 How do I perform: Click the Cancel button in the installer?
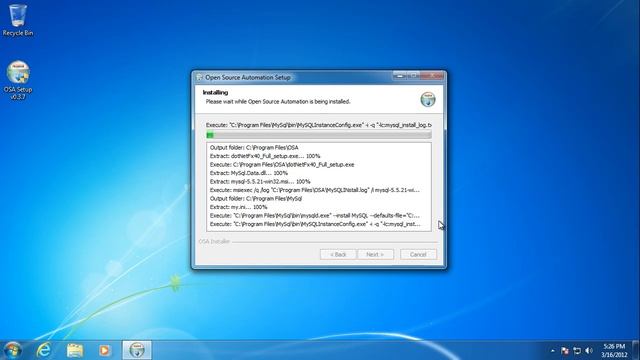tap(418, 254)
